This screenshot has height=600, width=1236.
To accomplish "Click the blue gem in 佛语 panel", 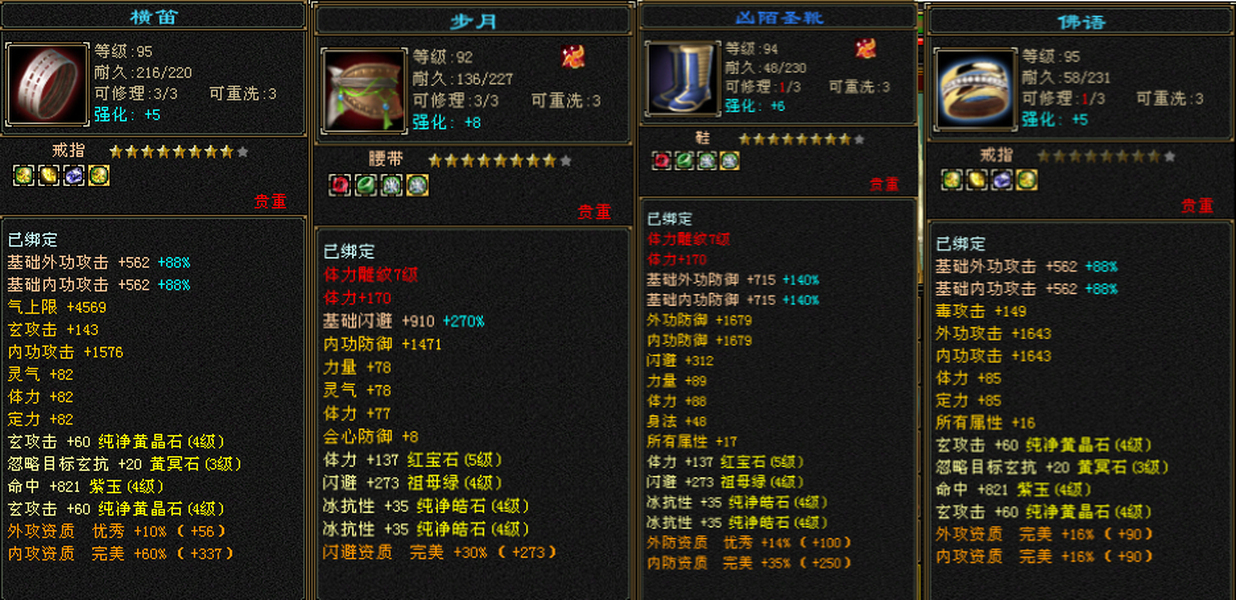I will point(1001,180).
